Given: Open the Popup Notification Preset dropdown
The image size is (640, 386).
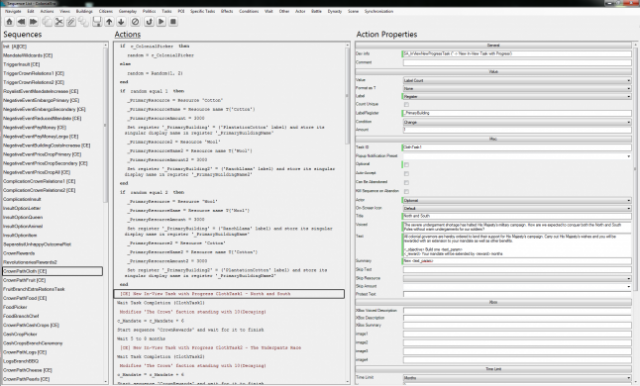Looking at the screenshot, I should point(517,156).
